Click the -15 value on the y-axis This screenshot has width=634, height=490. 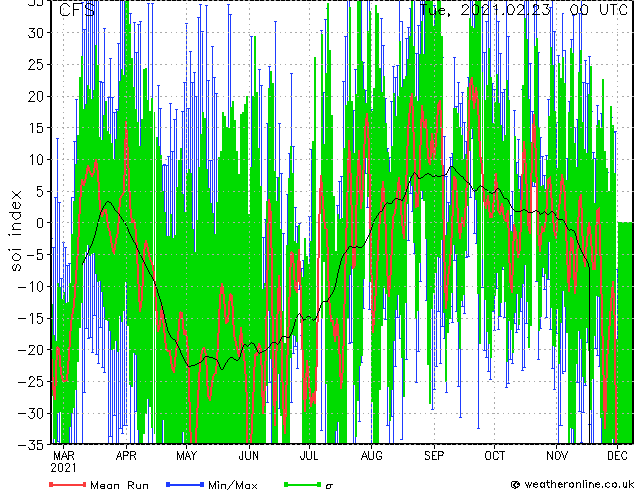31,318
